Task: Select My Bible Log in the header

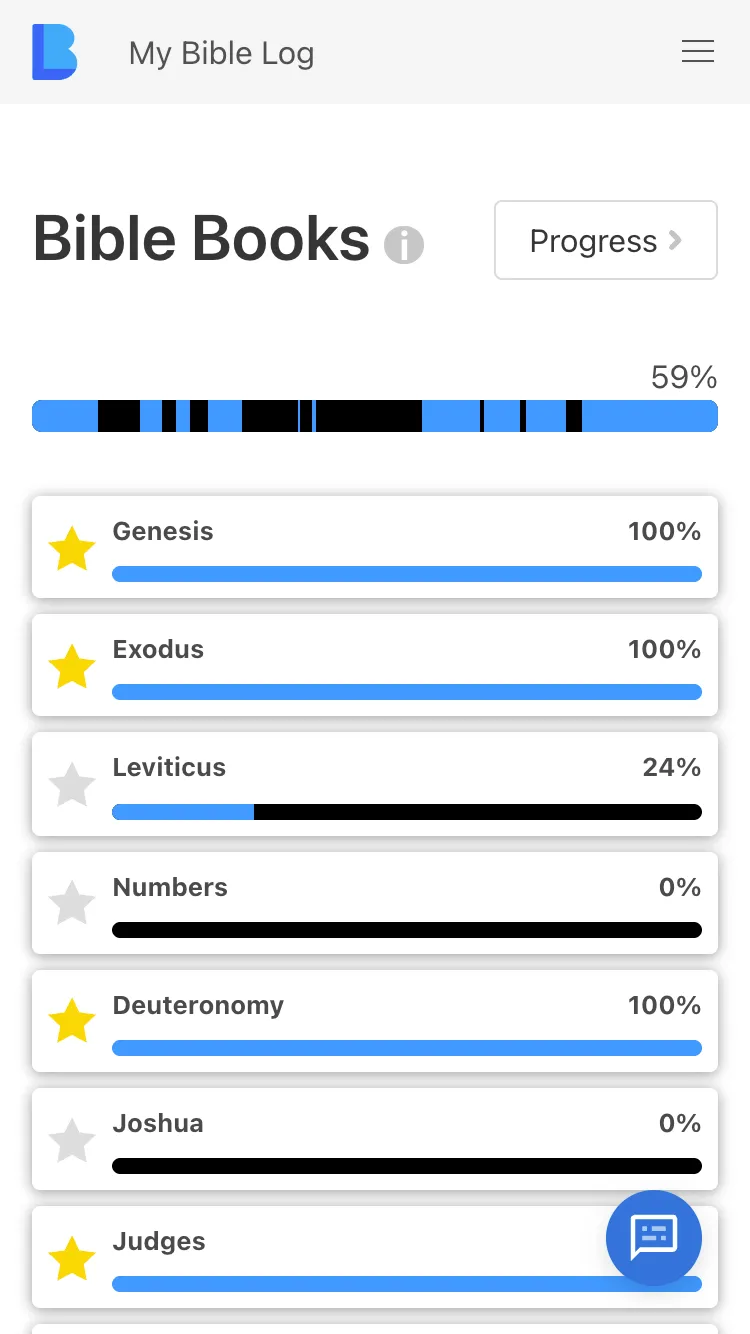Action: pyautogui.click(x=221, y=53)
